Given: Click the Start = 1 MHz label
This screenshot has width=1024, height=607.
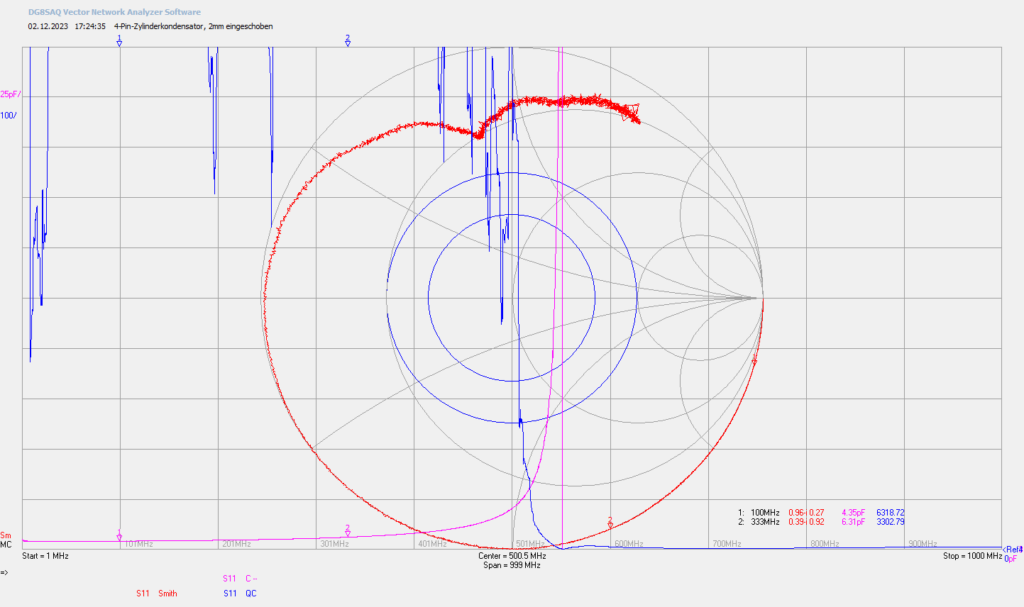Looking at the screenshot, I should coord(45,556).
